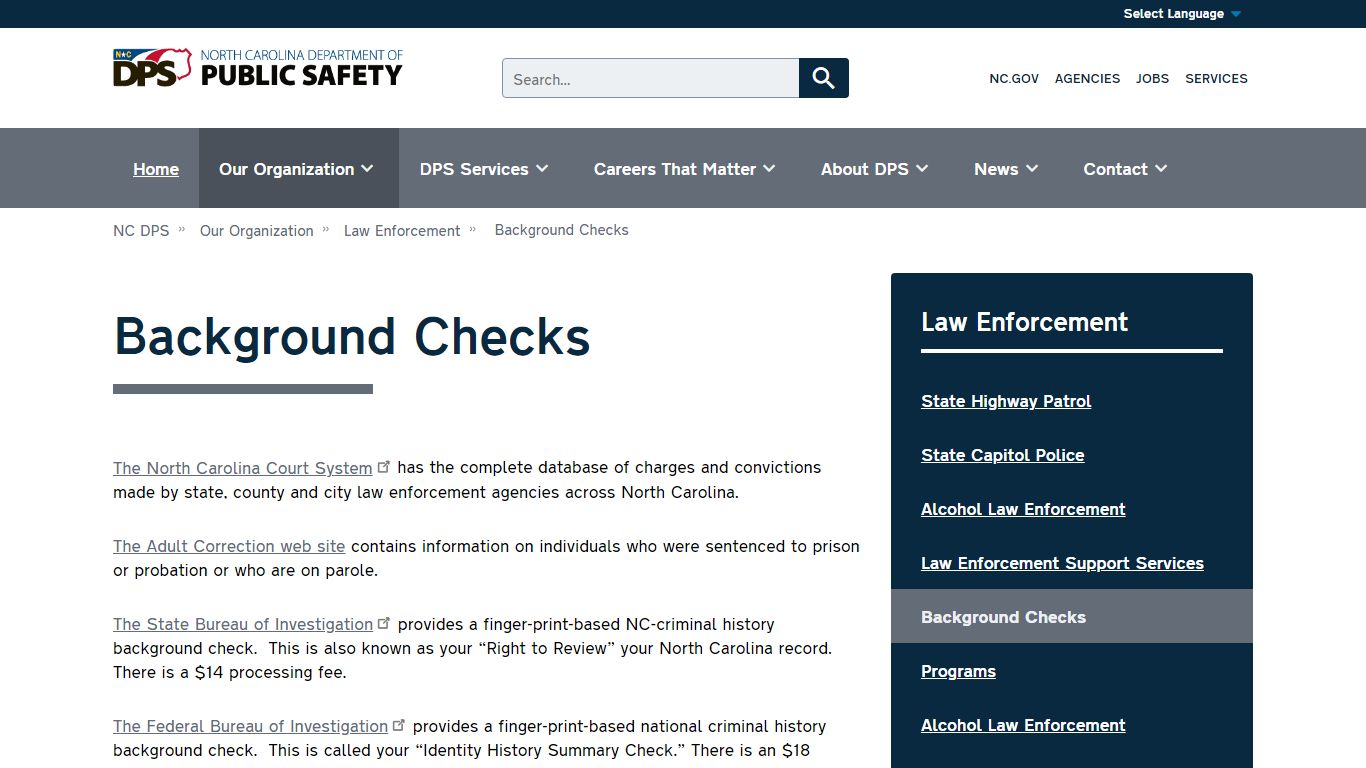
Task: Click the Law Enforcement breadcrumb
Action: [x=402, y=230]
